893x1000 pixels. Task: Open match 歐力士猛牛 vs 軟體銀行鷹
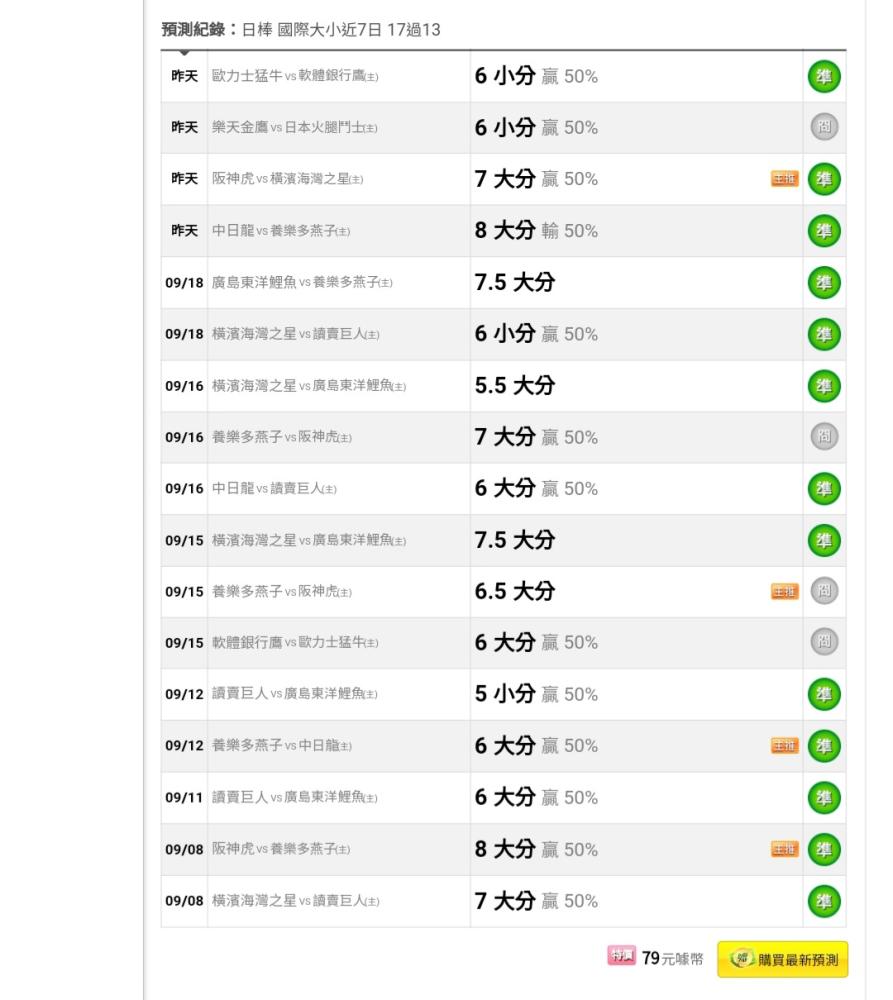(295, 76)
